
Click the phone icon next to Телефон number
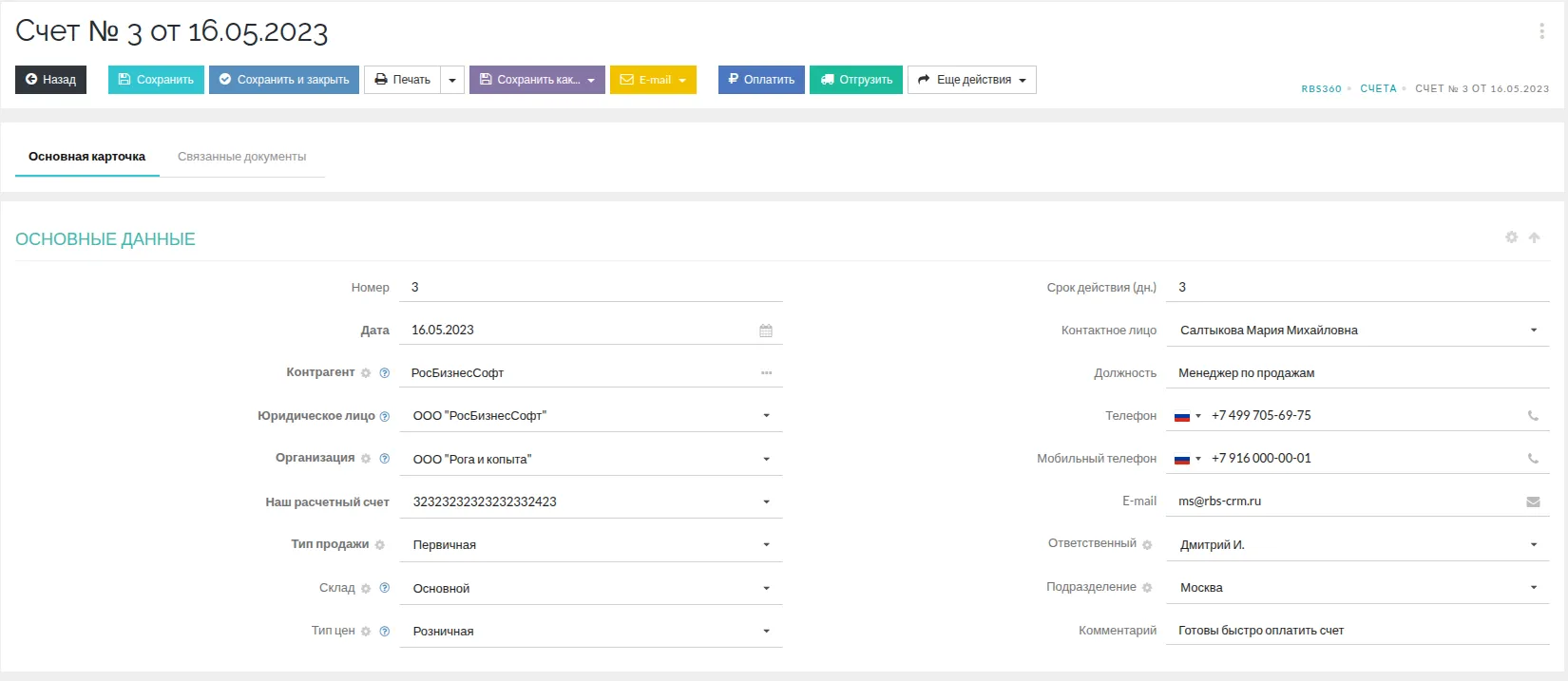(1533, 416)
